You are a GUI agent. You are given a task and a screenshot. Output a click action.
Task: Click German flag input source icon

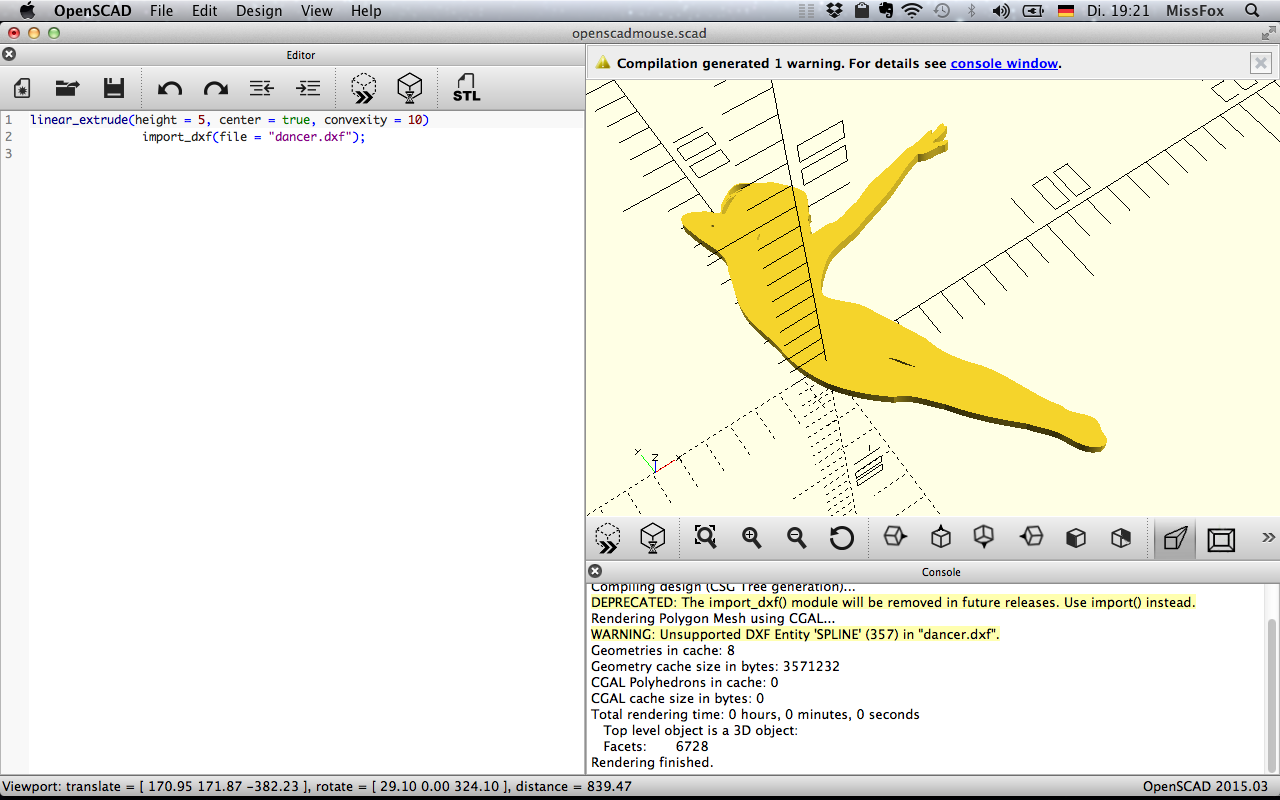tap(1065, 11)
